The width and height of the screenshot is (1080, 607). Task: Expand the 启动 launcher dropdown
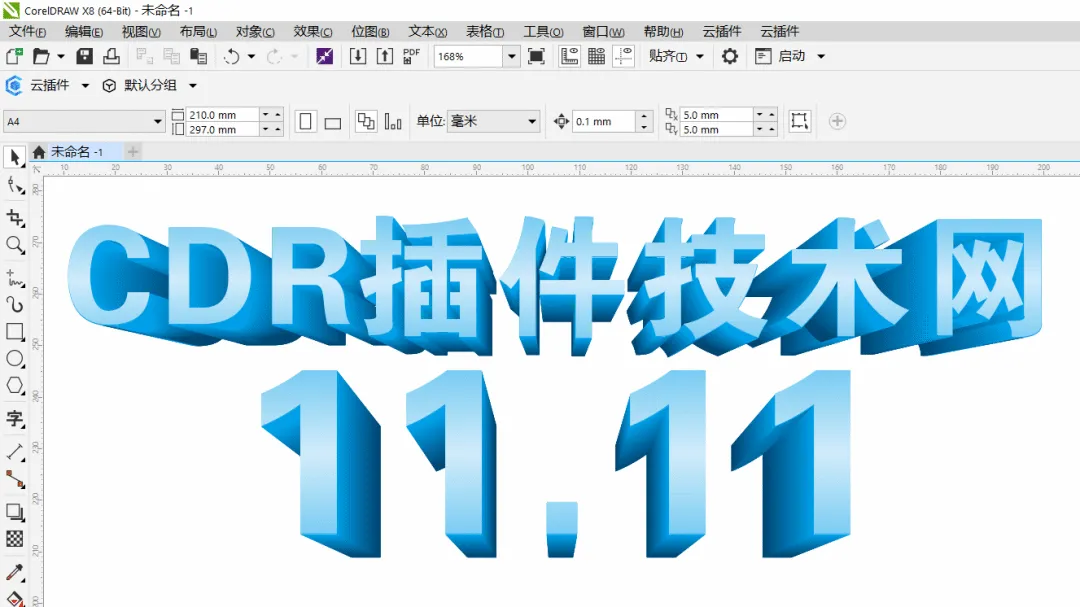[821, 56]
